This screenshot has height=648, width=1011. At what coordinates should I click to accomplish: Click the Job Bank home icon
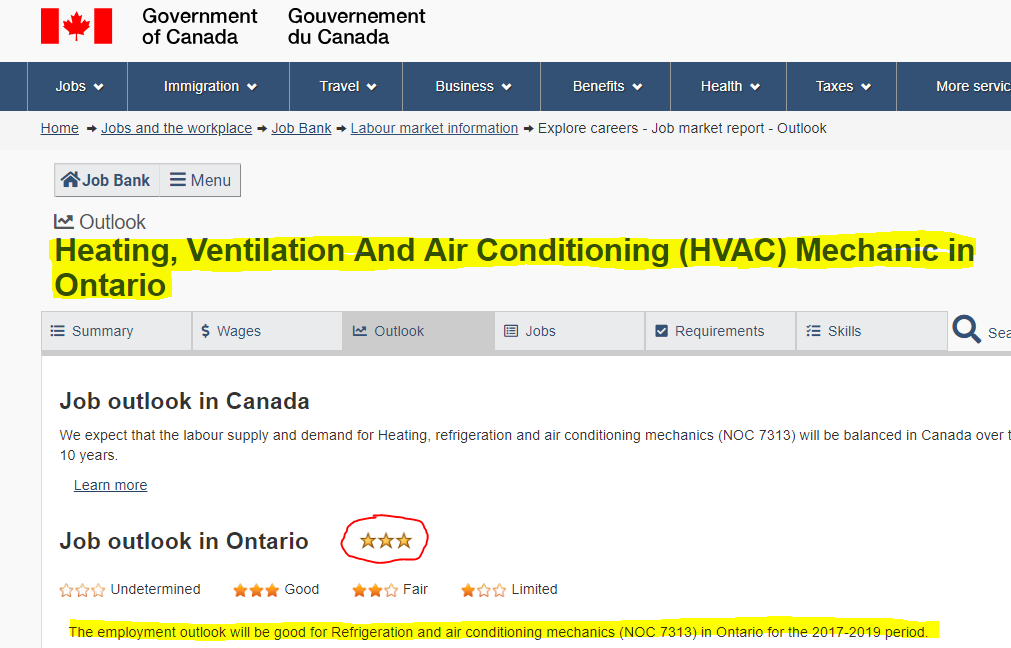coord(70,179)
